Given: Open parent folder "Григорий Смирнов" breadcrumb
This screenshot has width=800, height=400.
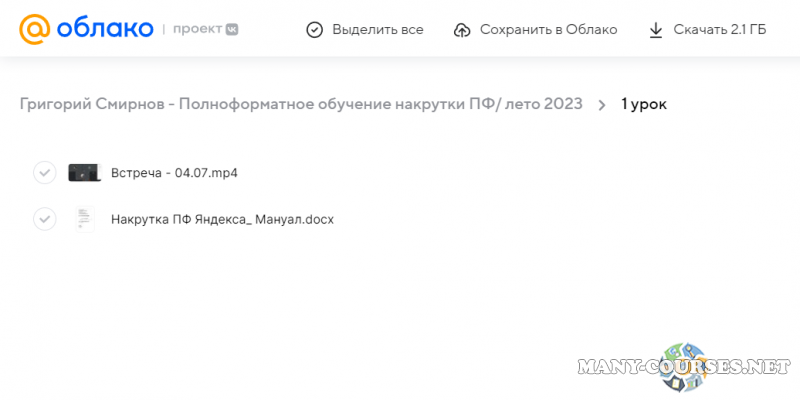Looking at the screenshot, I should pyautogui.click(x=301, y=104).
